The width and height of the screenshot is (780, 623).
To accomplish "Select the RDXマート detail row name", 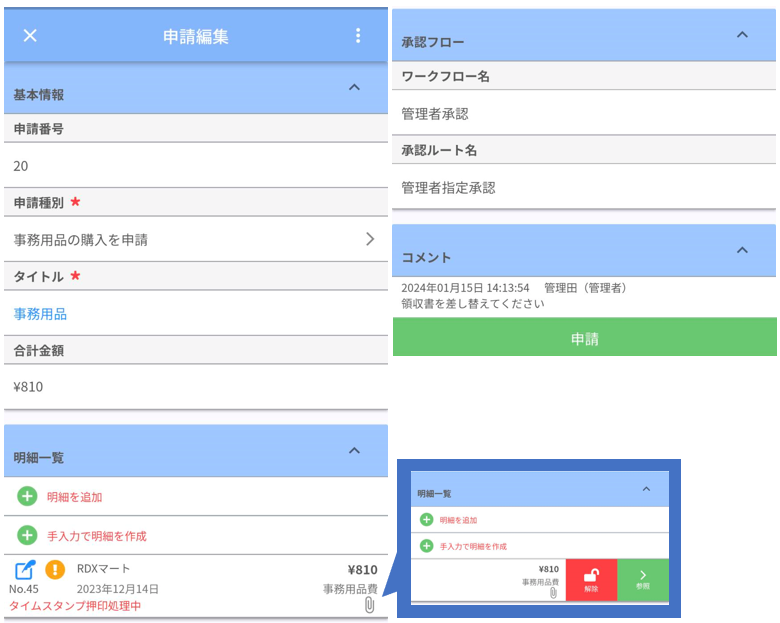I will [104, 569].
